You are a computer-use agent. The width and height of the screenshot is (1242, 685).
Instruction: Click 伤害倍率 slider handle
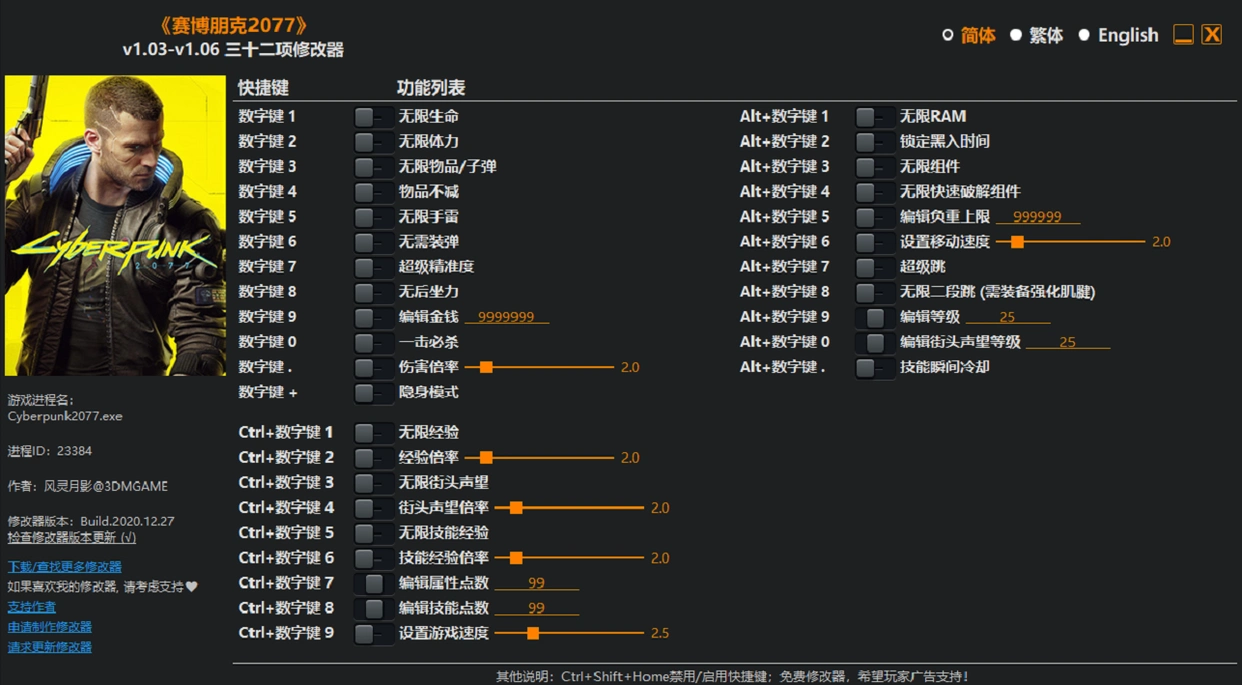coord(486,368)
